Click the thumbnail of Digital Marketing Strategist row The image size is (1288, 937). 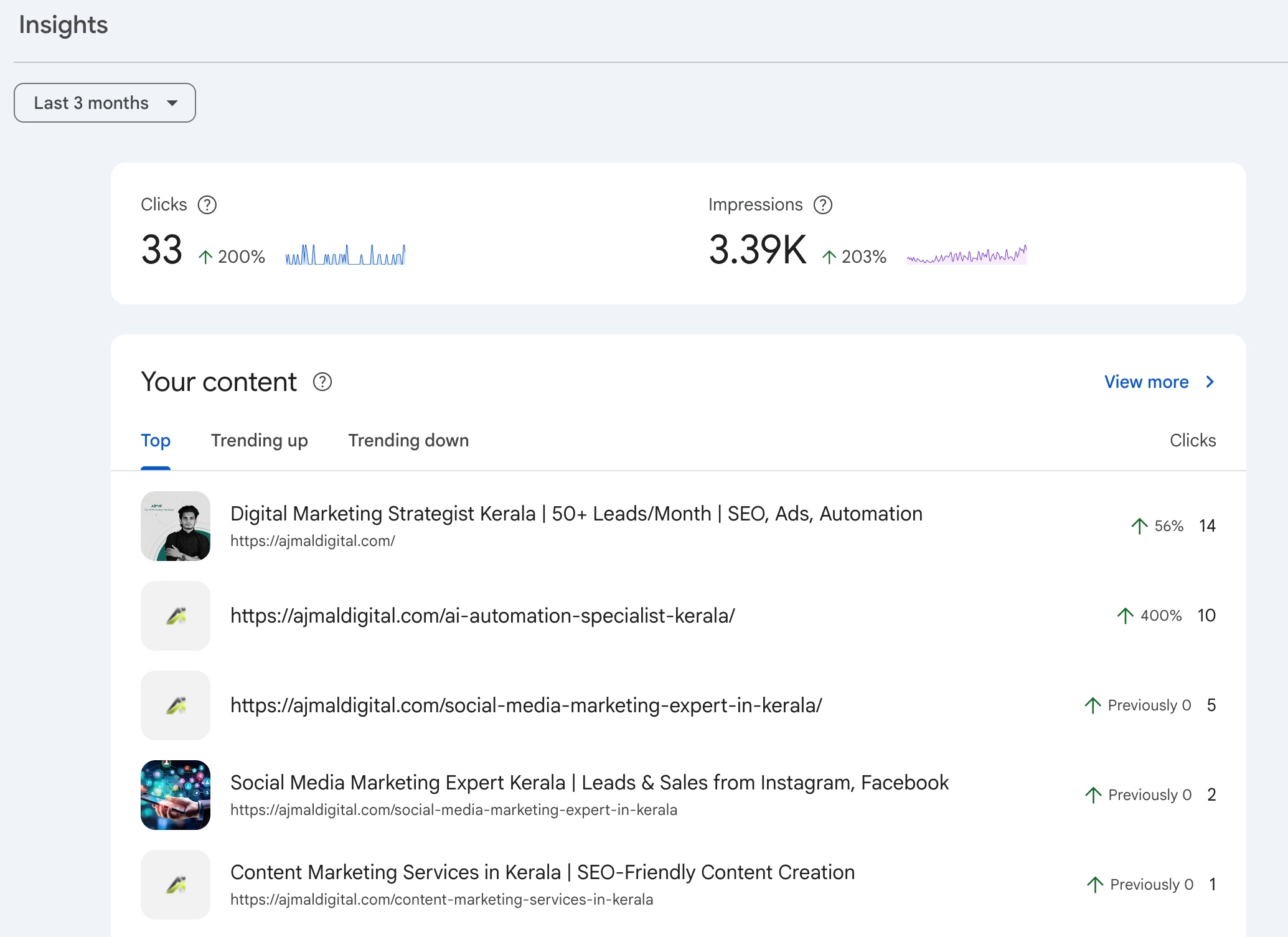click(x=176, y=526)
